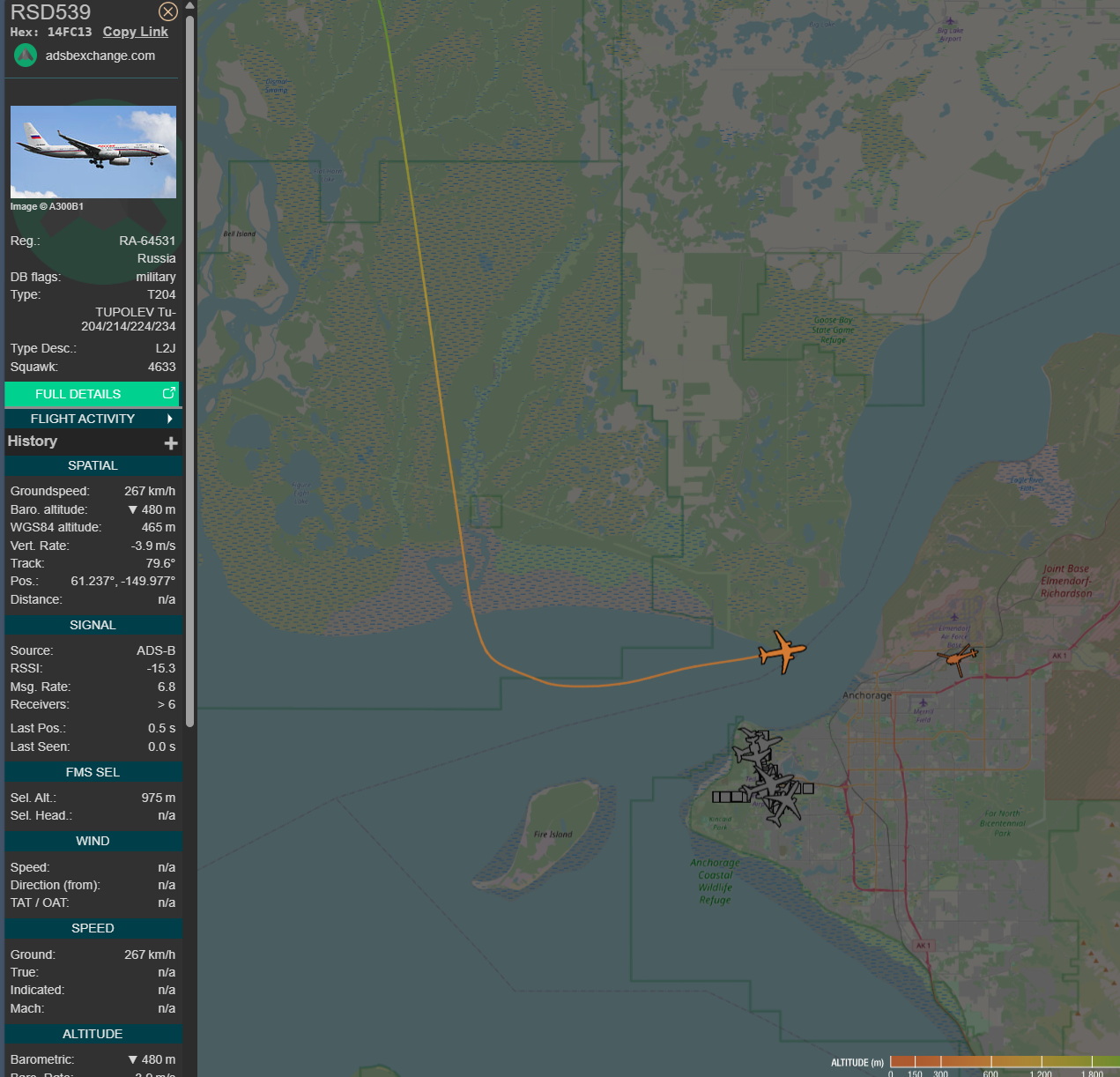
Task: Click the Big Lake Airport symbol
Action: 950,21
